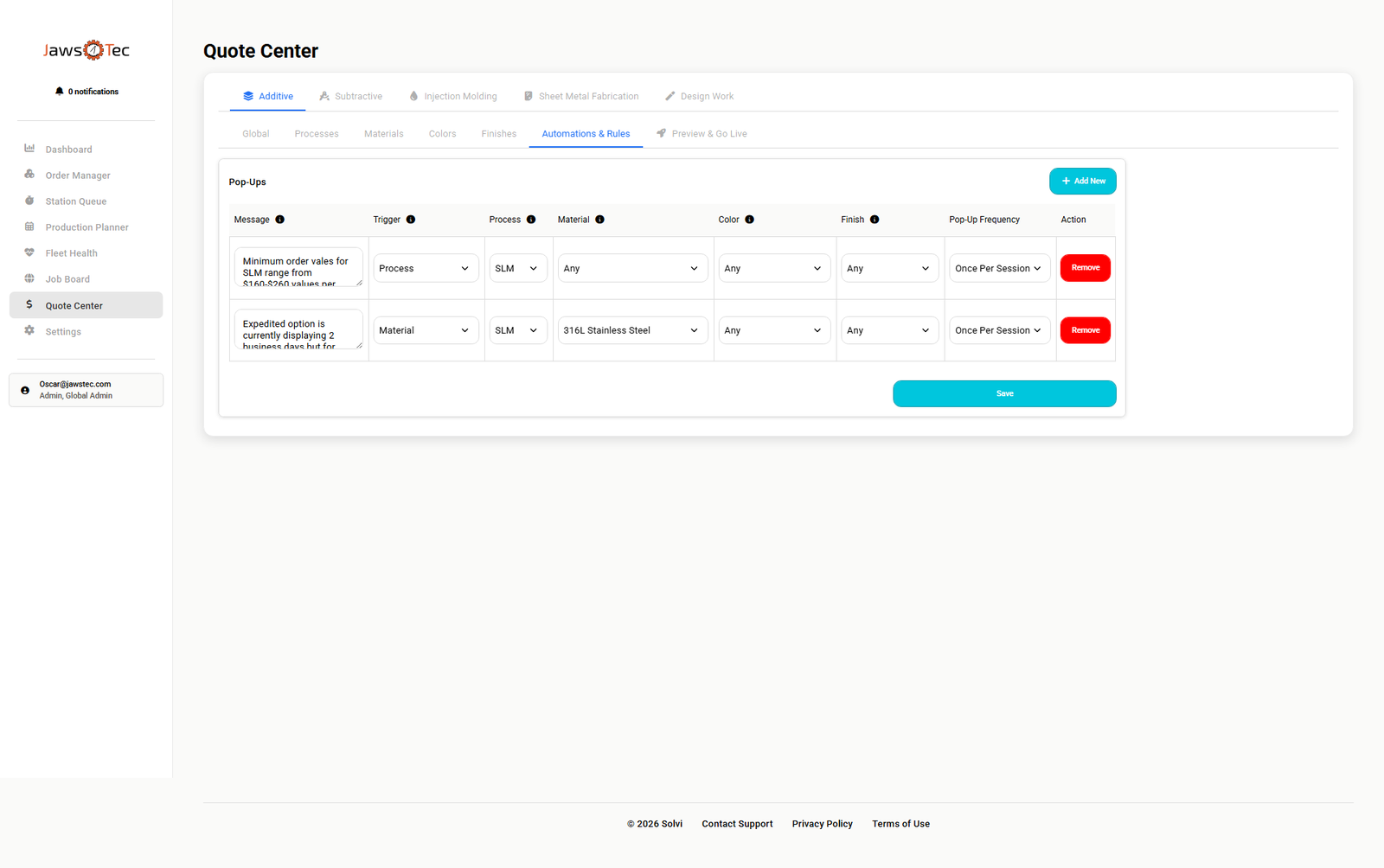The image size is (1384, 868).
Task: Open the Sheet Metal Fabrication tab
Action: pos(581,96)
